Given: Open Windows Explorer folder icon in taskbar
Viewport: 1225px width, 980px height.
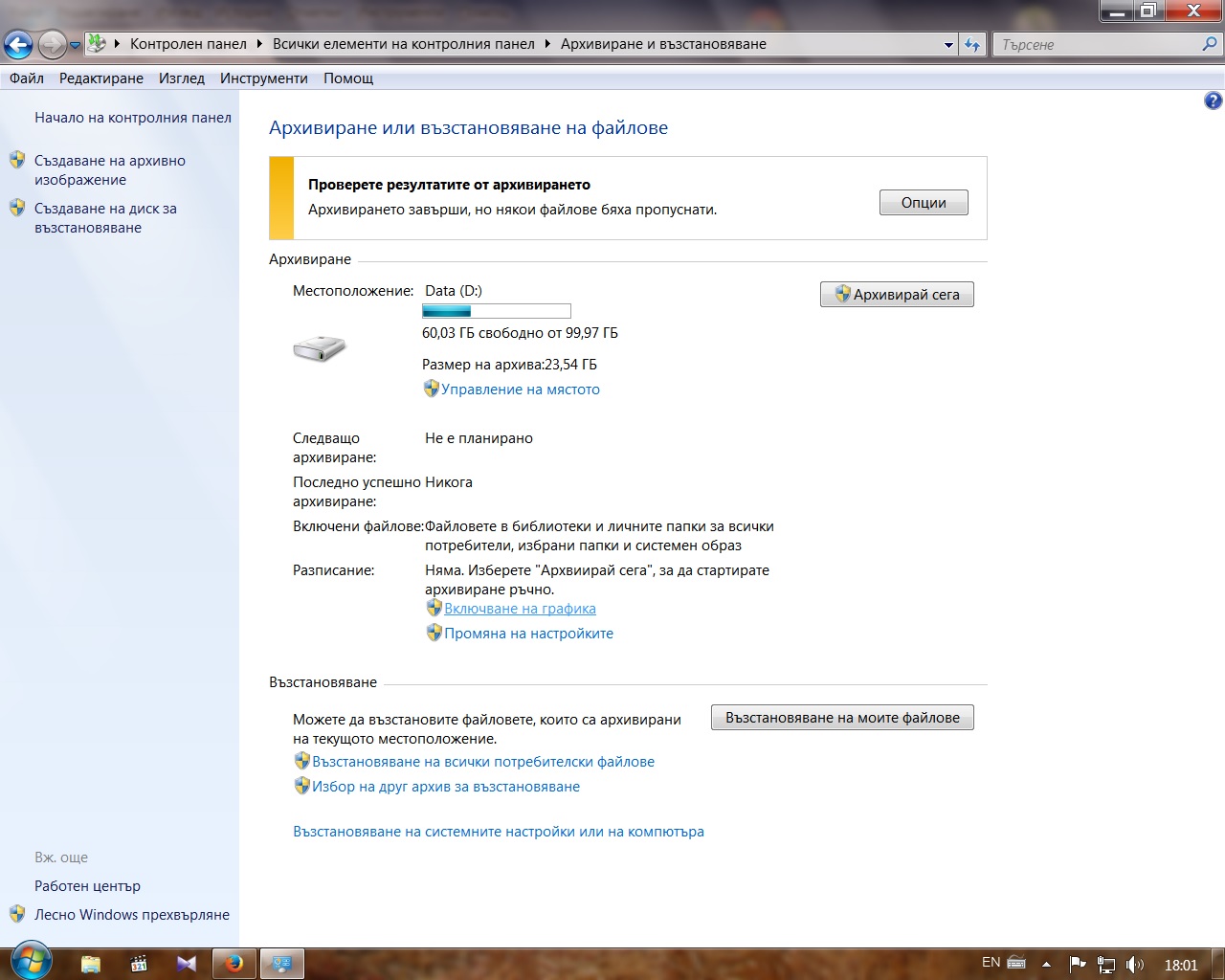Looking at the screenshot, I should (x=91, y=963).
